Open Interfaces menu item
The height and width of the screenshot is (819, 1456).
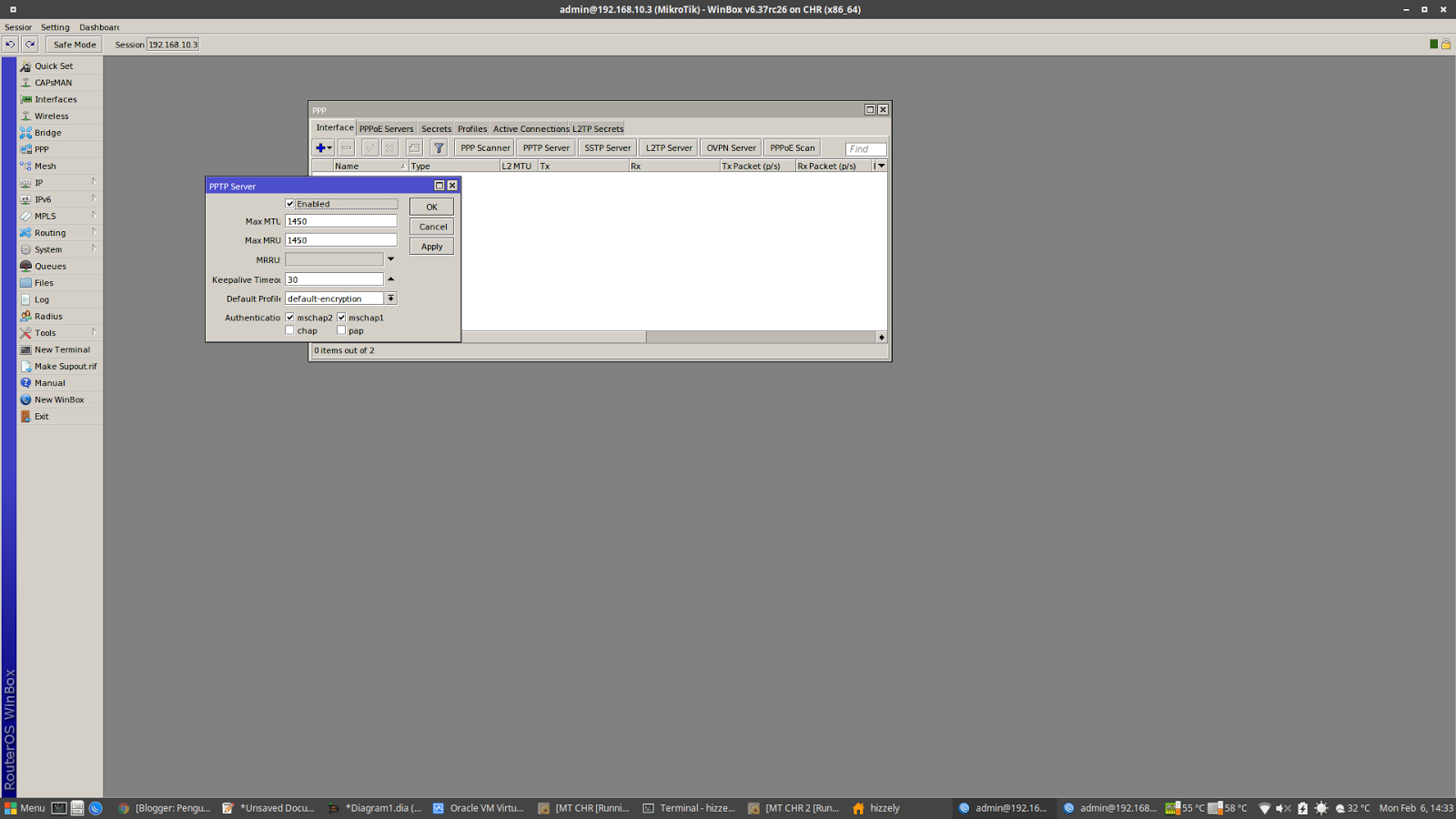coord(60,99)
